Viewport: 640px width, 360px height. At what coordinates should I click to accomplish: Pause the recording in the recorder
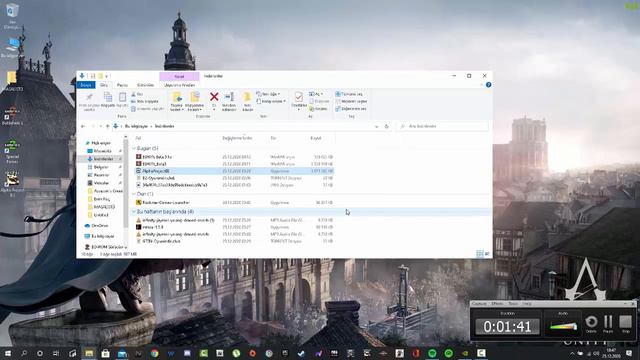click(608, 324)
